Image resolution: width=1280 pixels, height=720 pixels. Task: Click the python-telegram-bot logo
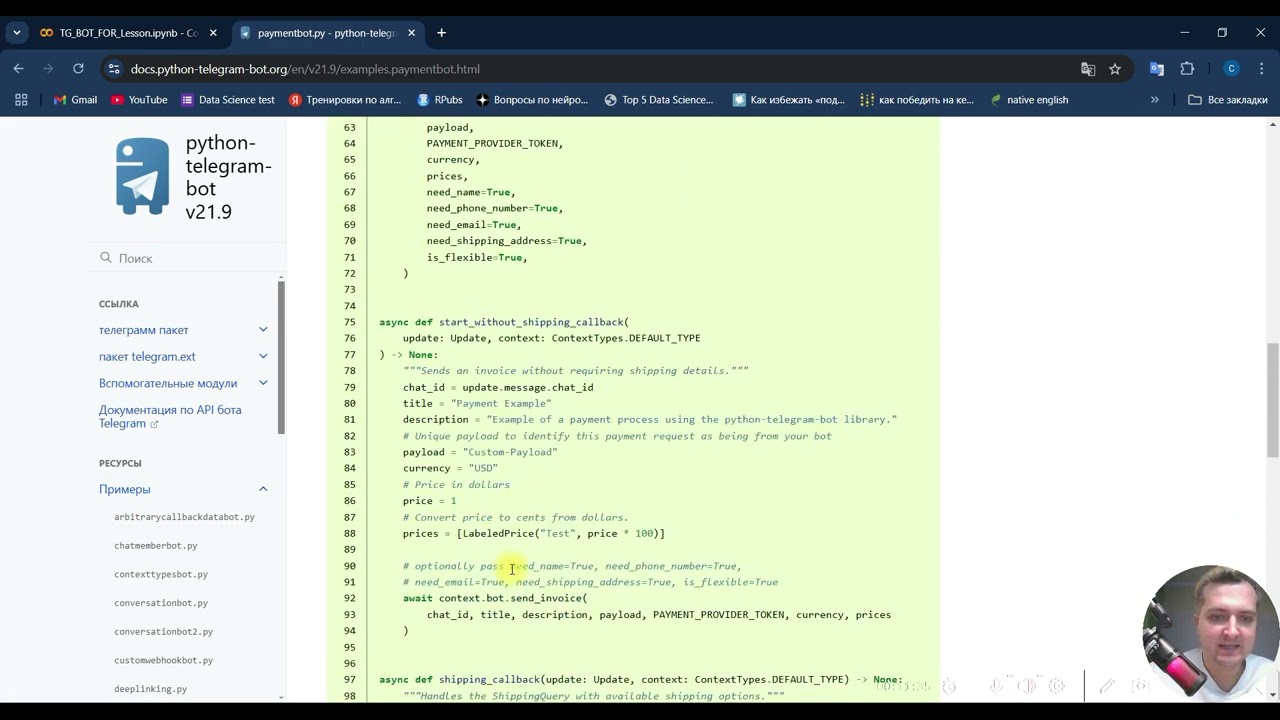(142, 176)
